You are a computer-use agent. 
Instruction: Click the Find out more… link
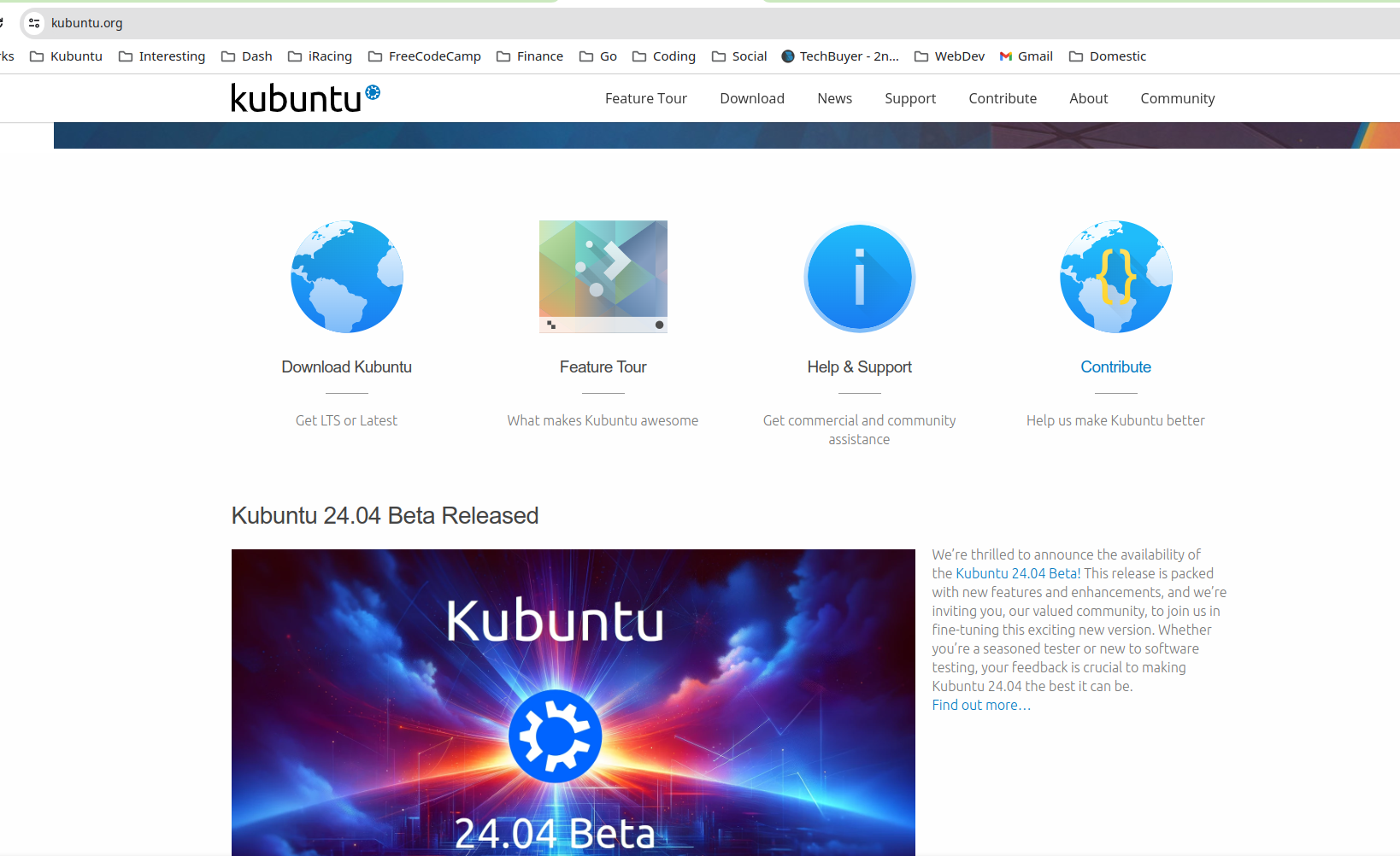(981, 705)
